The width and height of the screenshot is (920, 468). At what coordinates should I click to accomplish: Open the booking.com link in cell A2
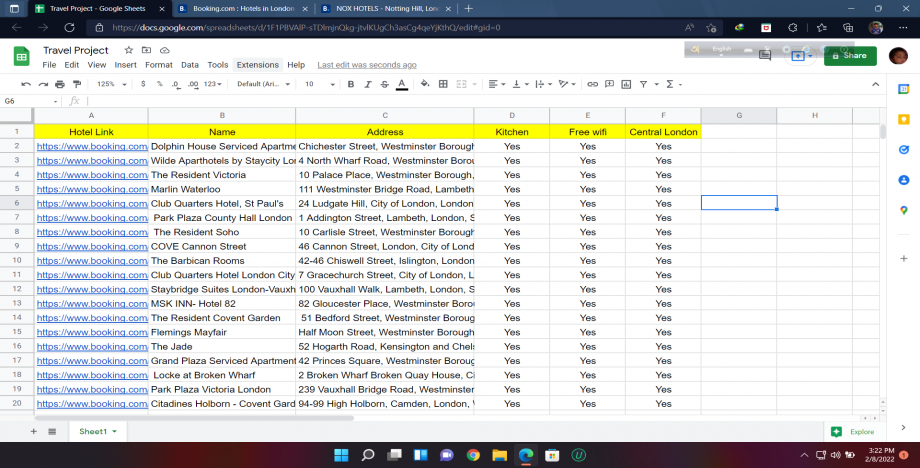[91, 146]
